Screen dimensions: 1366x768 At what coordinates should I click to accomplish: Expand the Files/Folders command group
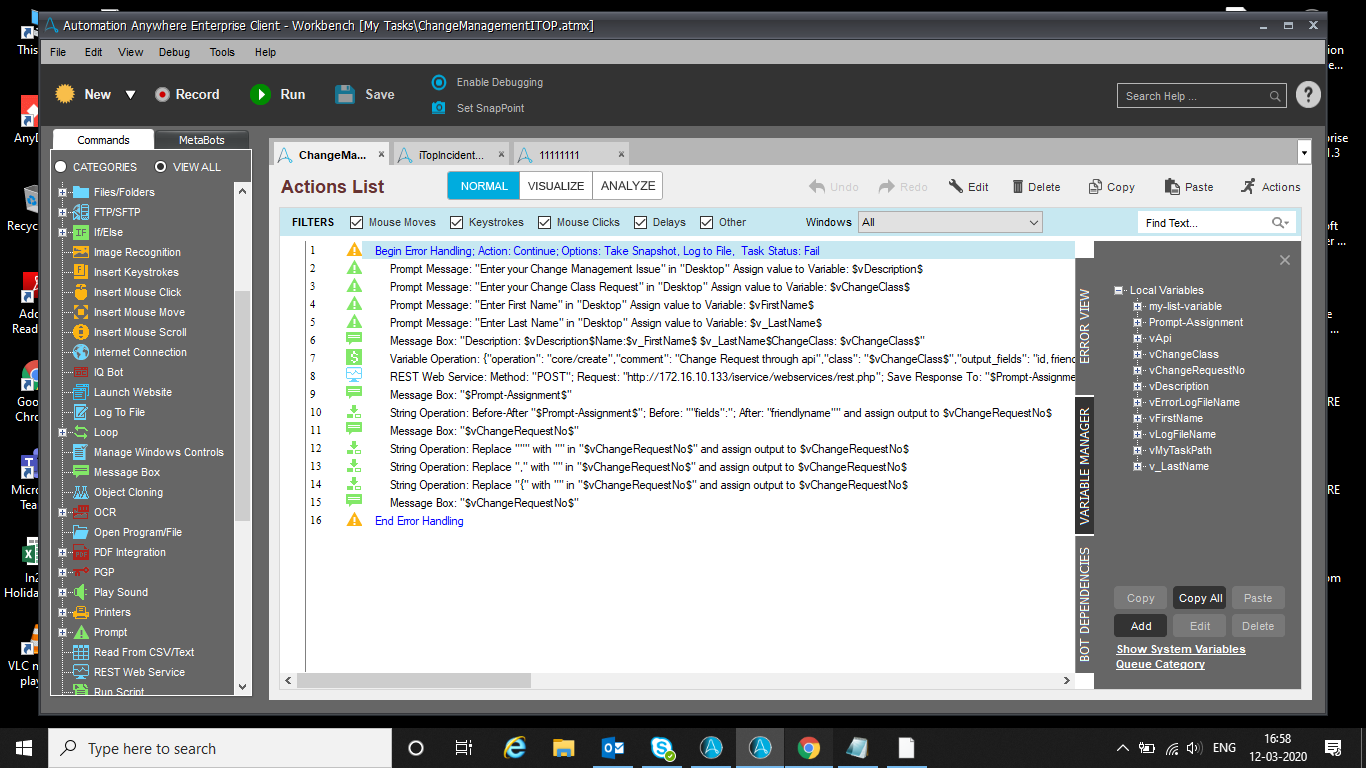tap(63, 192)
